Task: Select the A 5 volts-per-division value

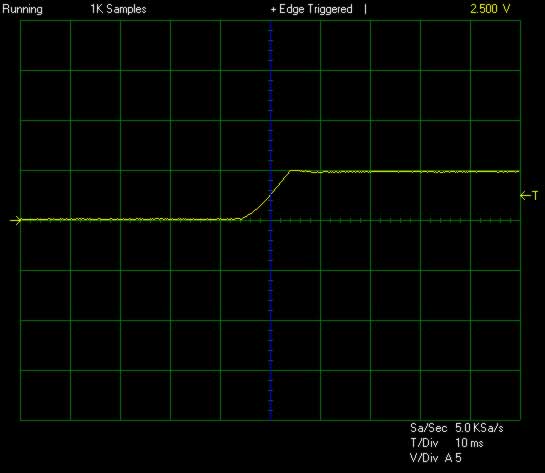Action: coord(453,458)
